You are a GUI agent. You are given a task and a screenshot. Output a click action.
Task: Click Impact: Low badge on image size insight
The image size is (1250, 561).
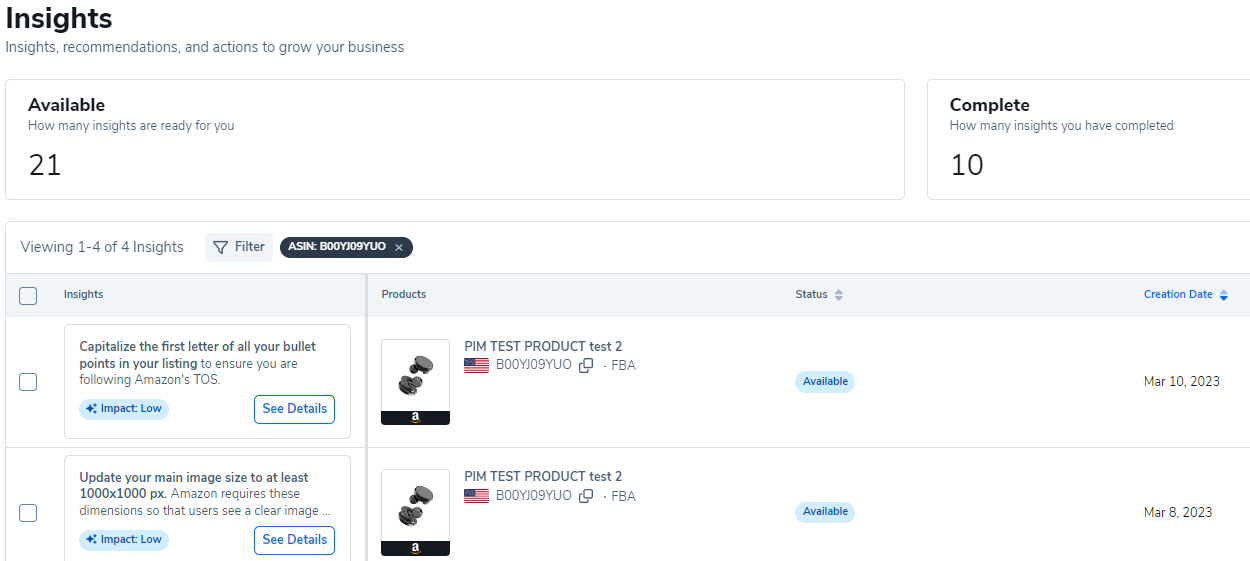coord(124,540)
